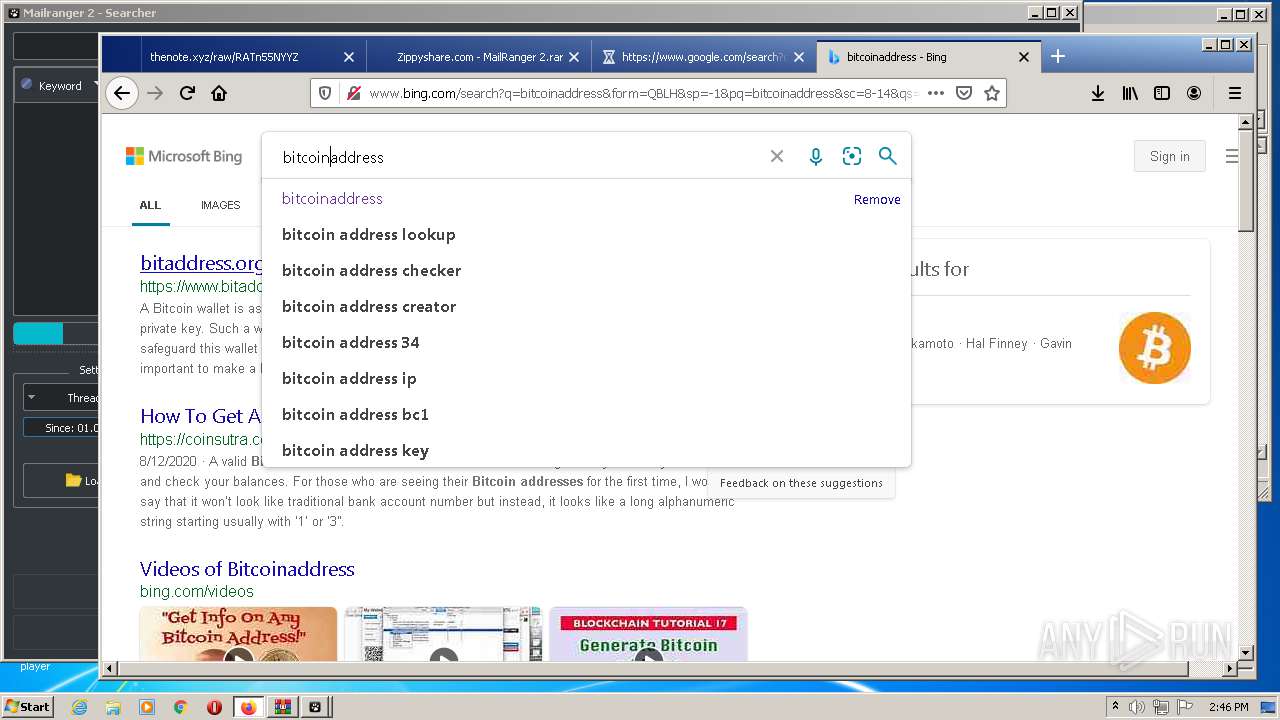Open Firefox downloads panel
This screenshot has width=1280, height=720.
[1098, 93]
